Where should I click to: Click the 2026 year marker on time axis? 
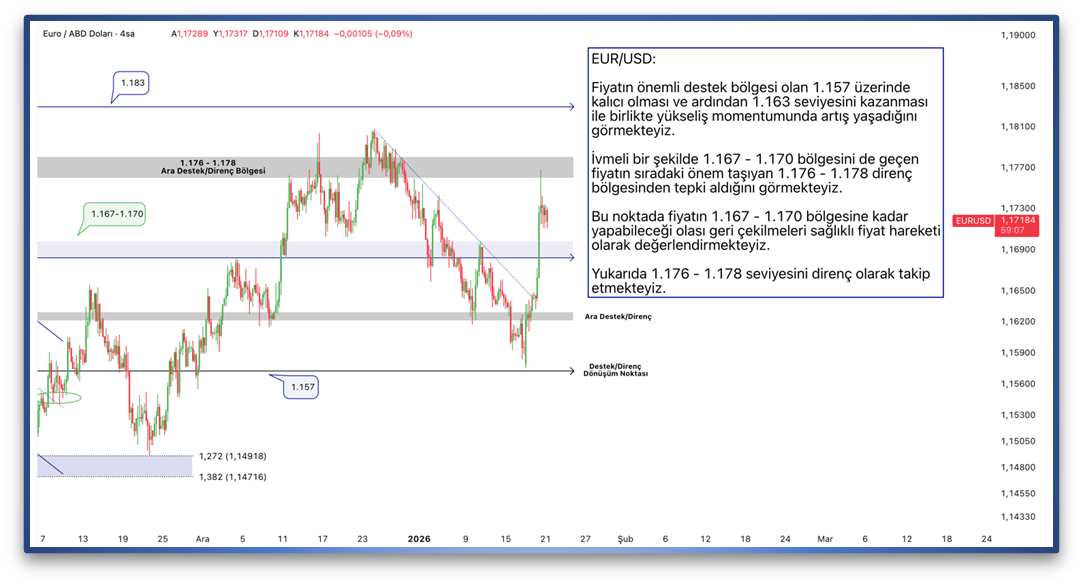[418, 538]
